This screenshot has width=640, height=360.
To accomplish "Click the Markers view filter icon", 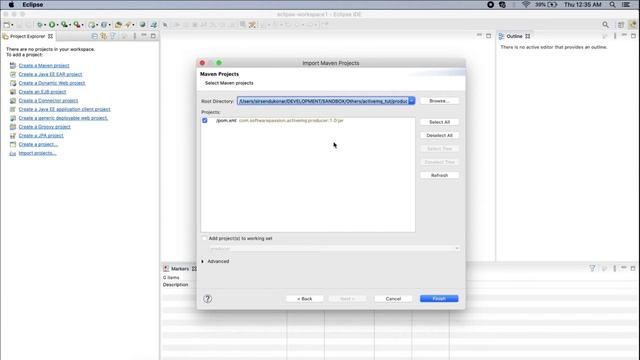I will coord(592,268).
